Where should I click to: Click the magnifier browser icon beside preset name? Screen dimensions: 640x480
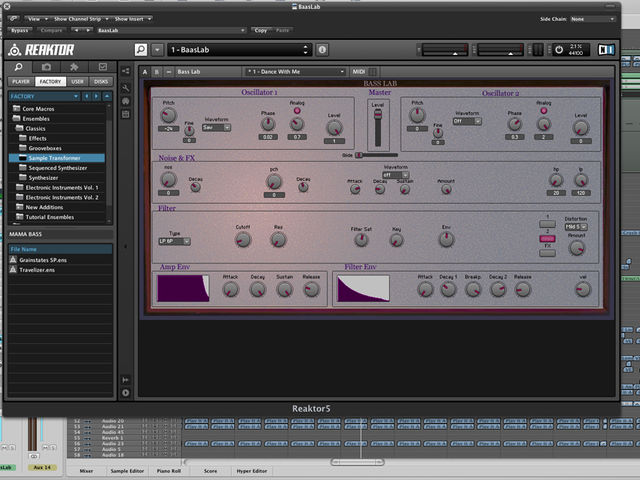pos(141,50)
